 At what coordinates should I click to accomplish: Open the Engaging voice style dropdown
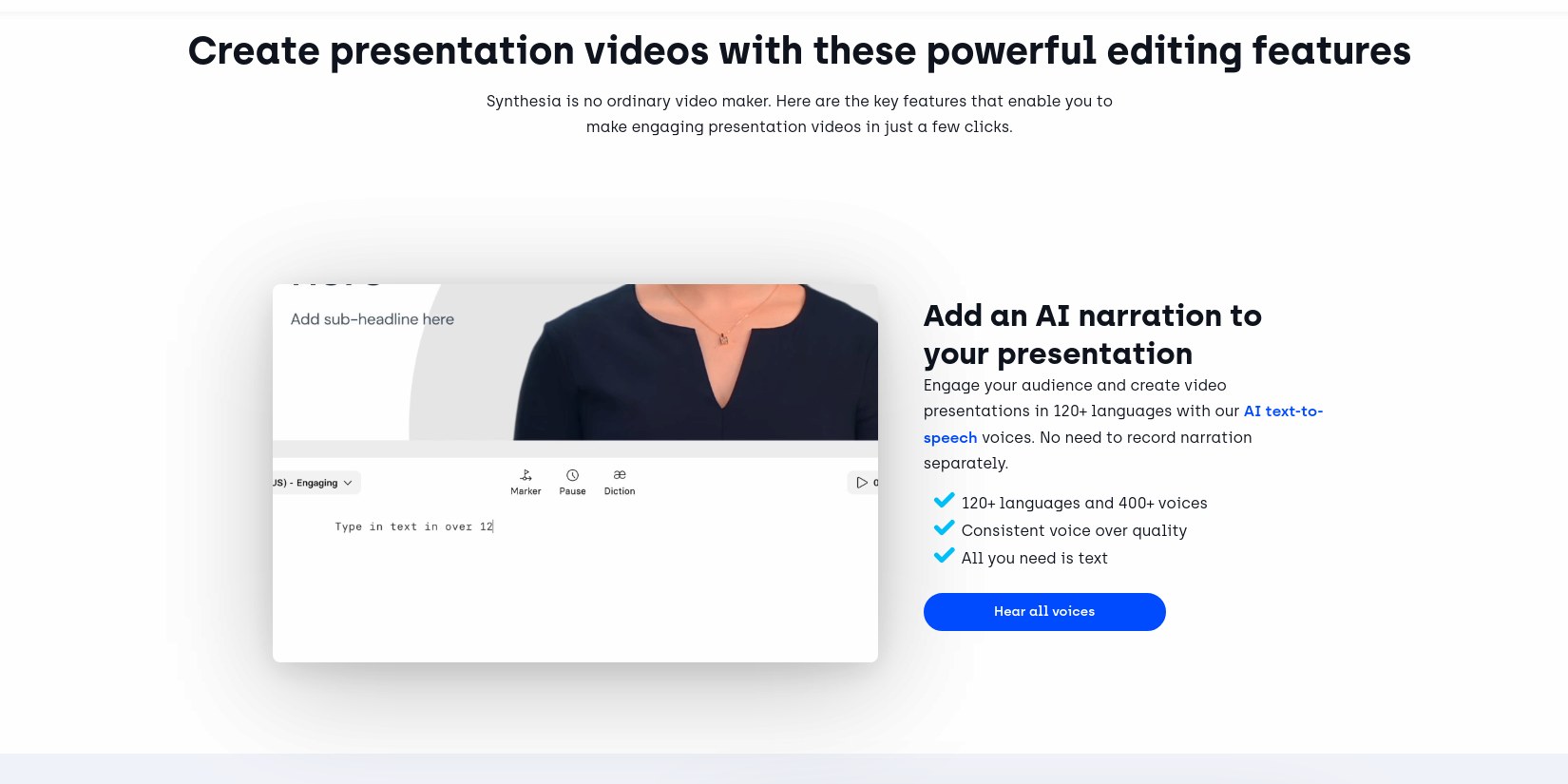coord(316,483)
